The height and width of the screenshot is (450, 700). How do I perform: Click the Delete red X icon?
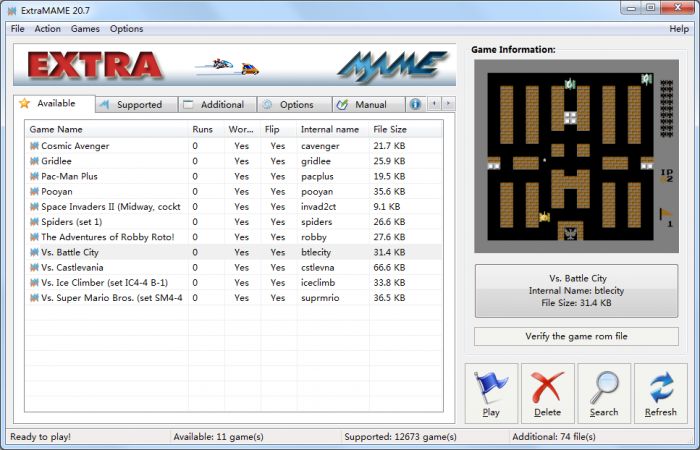click(547, 393)
